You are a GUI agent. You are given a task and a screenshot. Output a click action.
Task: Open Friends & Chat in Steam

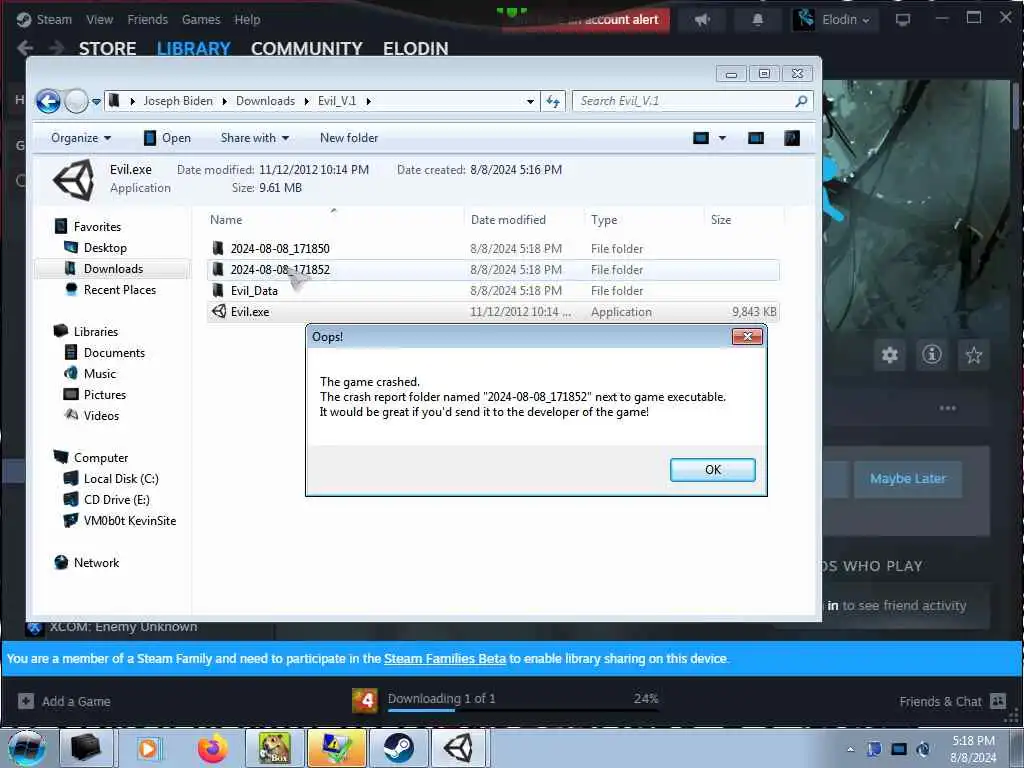pyautogui.click(x=952, y=701)
